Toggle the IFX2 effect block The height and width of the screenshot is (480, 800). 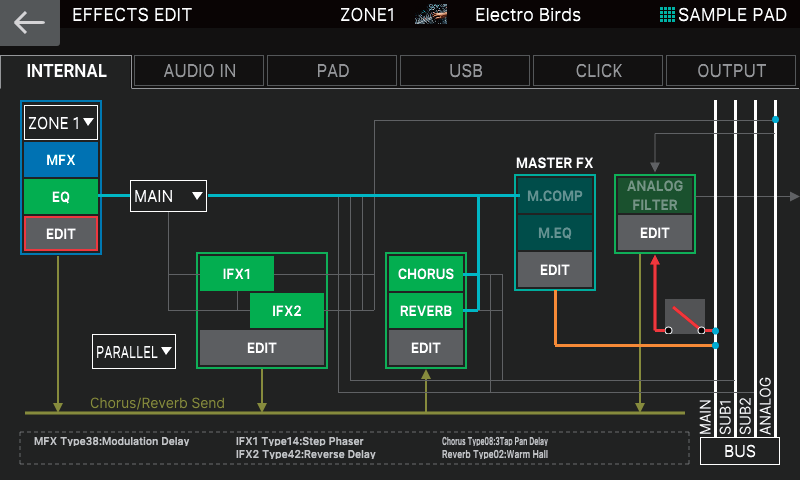[x=286, y=311]
